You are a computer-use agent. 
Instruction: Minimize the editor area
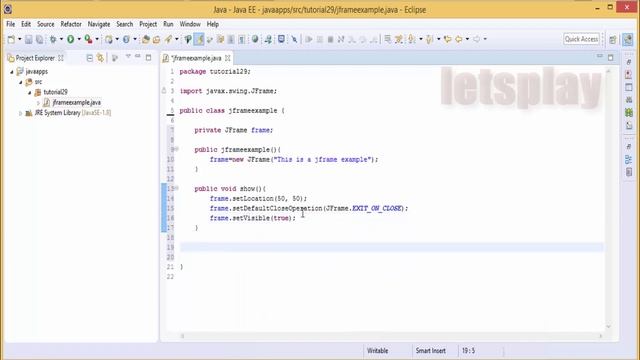pos(600,56)
